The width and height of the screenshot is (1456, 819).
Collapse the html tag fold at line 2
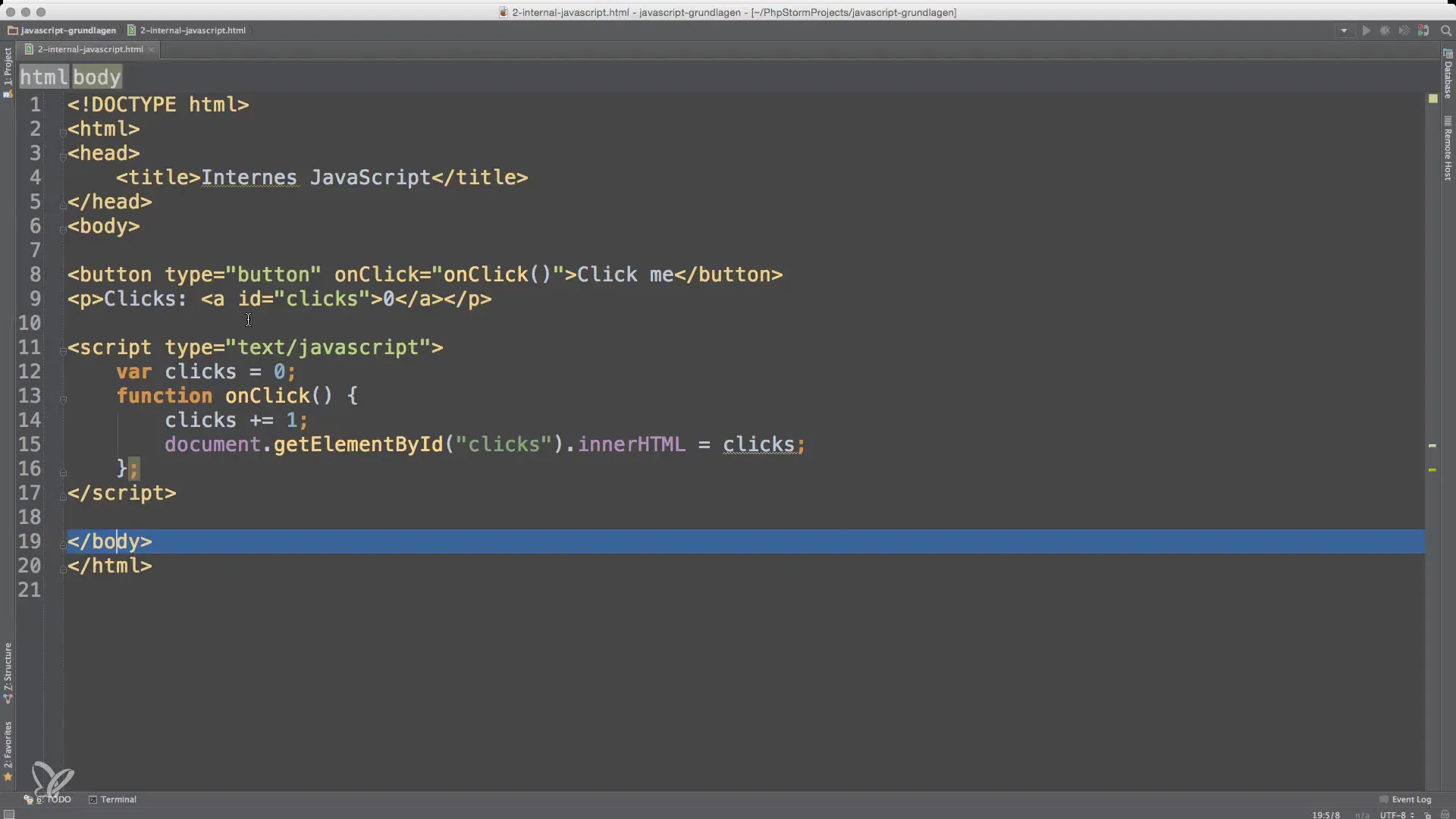[63, 132]
